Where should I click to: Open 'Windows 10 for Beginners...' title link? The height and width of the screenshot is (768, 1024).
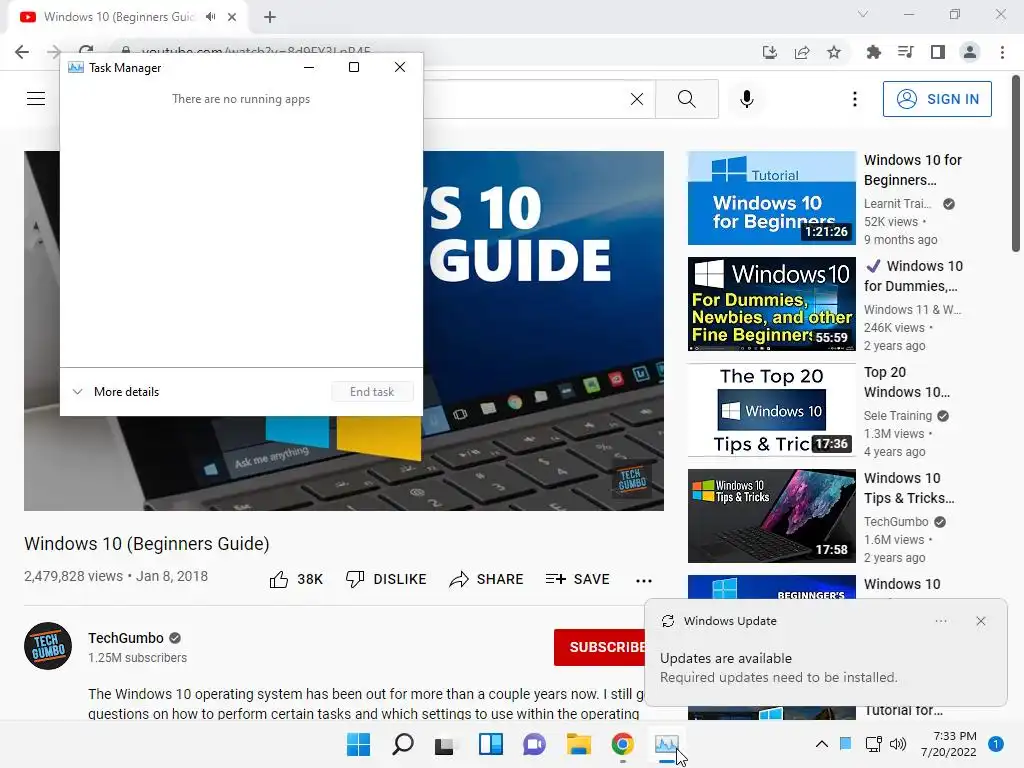[912, 170]
